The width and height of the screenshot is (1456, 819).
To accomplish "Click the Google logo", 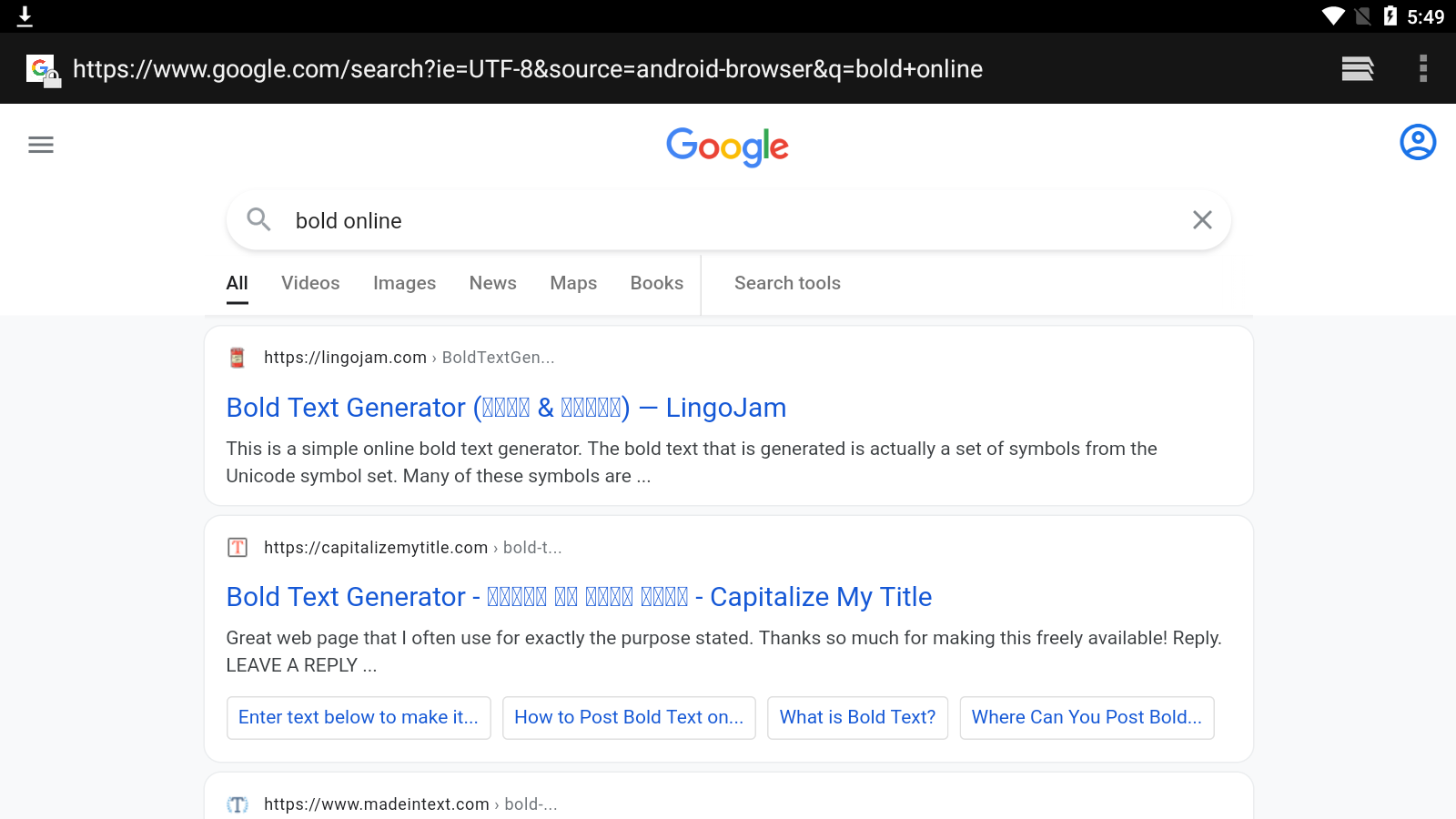I will coord(727,147).
